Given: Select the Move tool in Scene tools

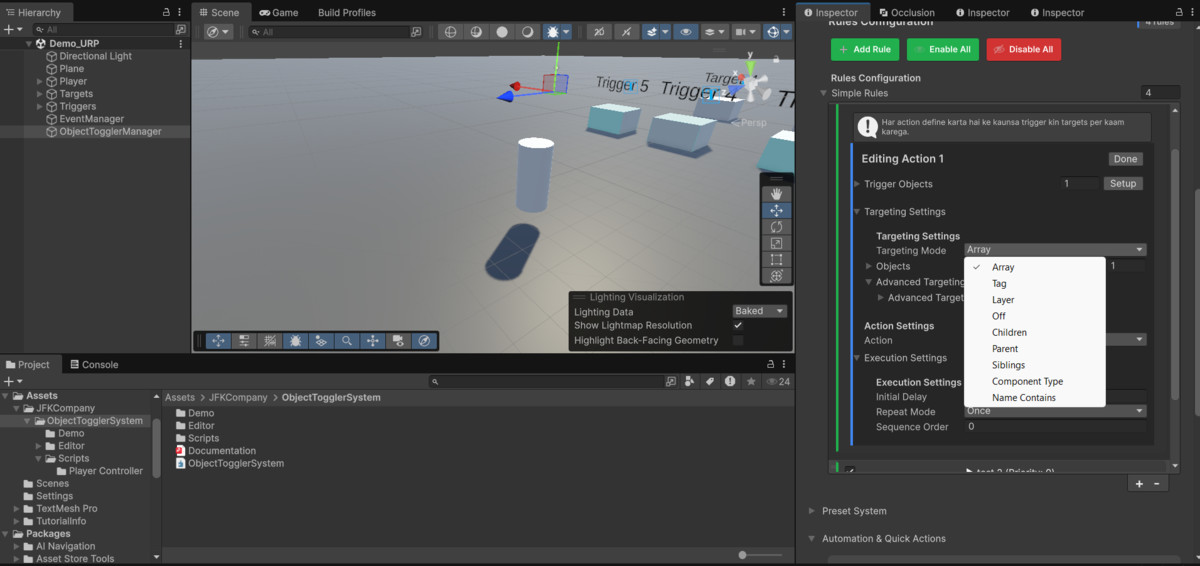Looking at the screenshot, I should coord(776,210).
